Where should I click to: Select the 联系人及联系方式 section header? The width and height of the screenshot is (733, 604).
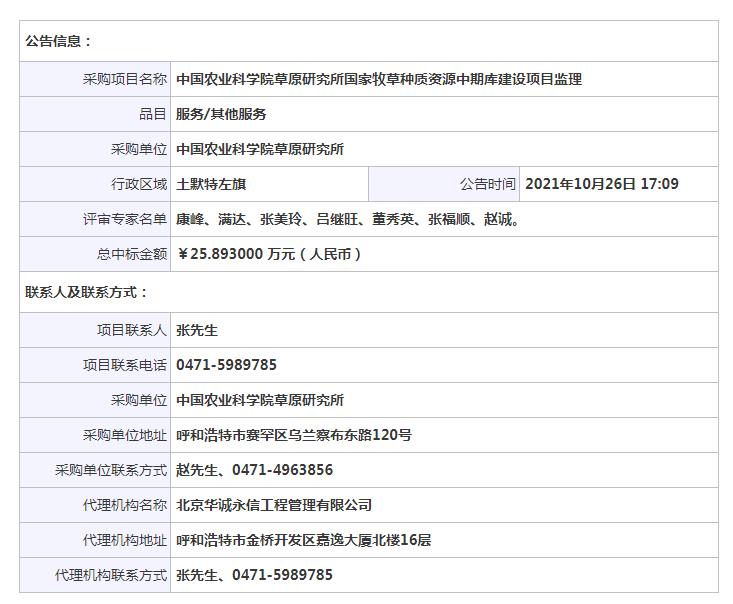(86, 293)
